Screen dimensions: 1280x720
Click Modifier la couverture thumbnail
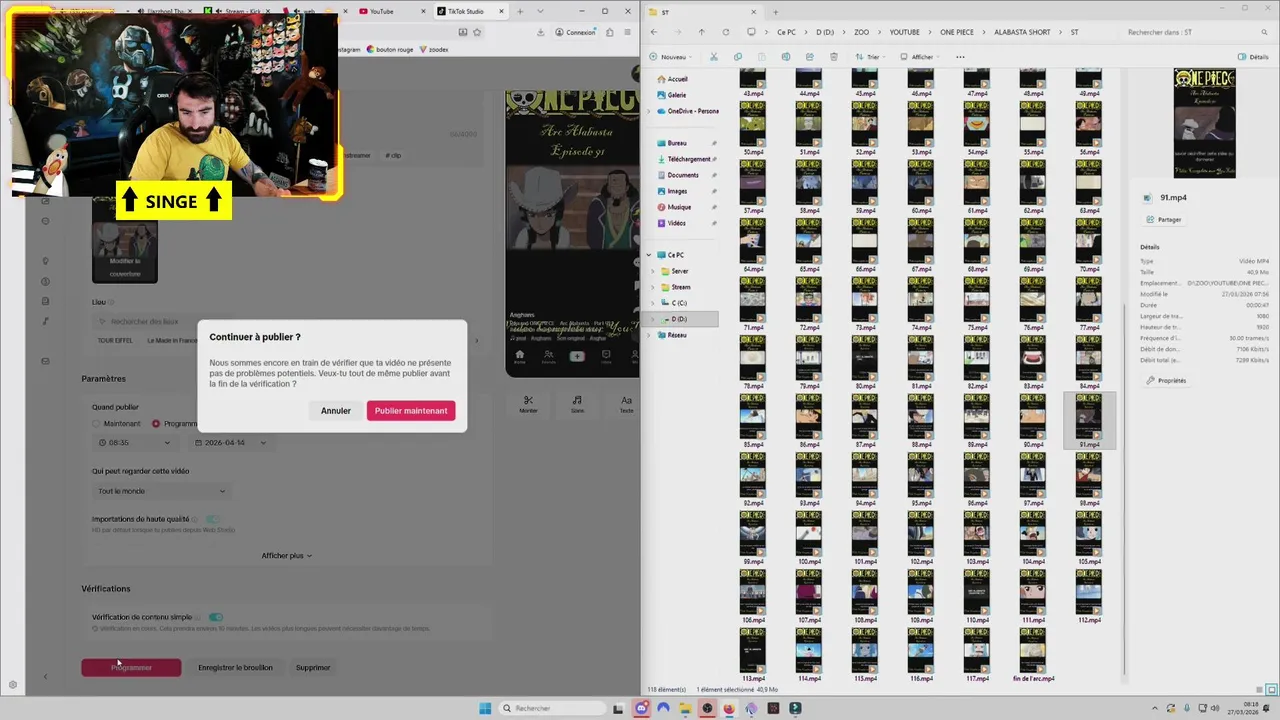pos(125,240)
